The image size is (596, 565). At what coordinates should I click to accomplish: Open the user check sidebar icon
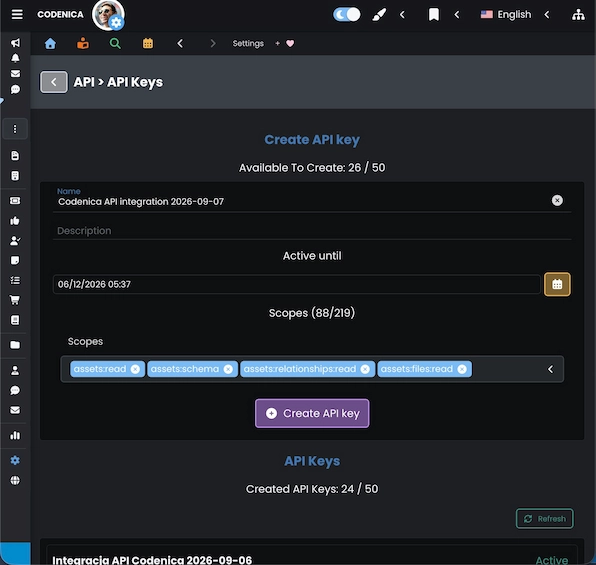(15, 240)
